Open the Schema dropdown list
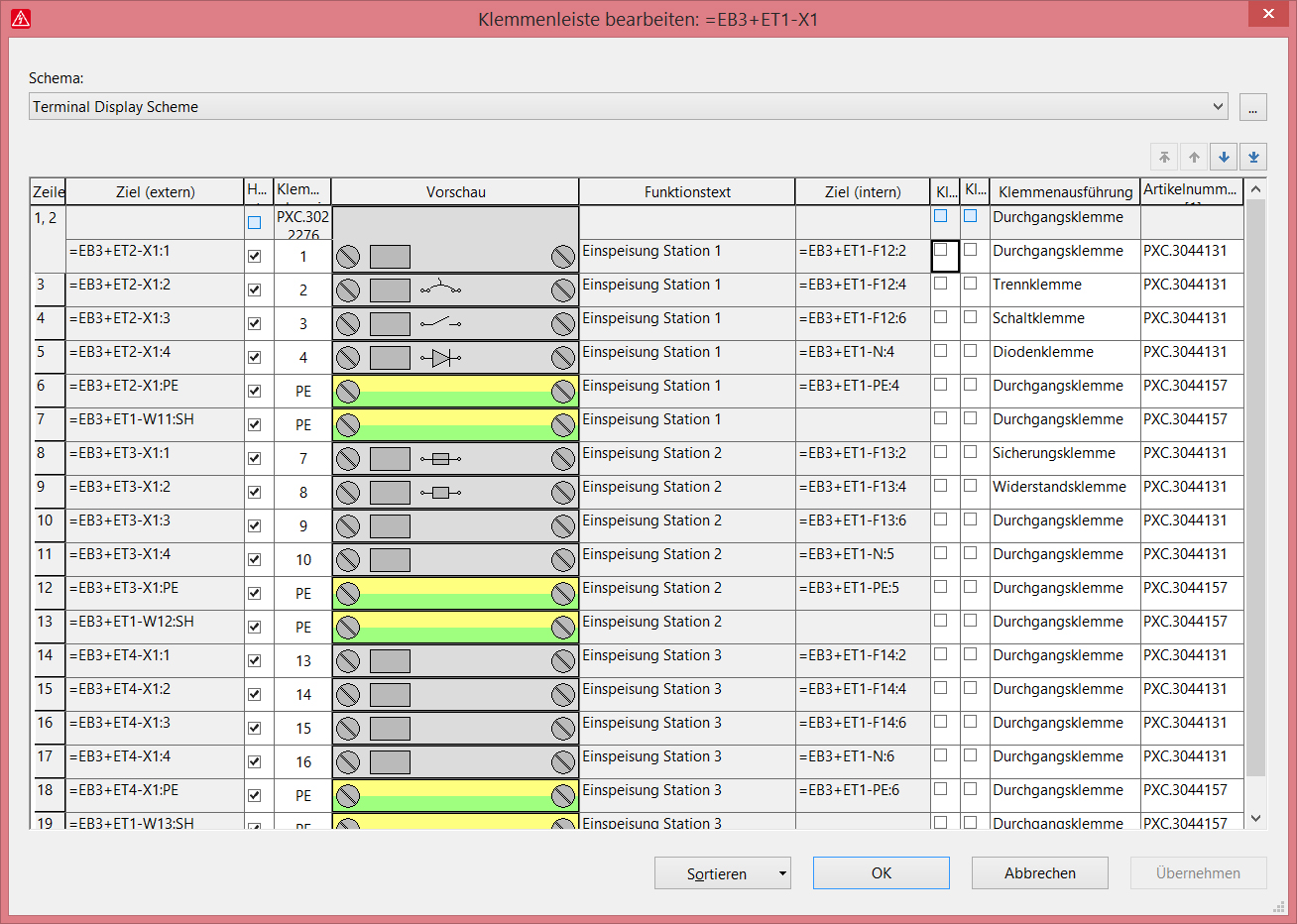The image size is (1297, 924). pyautogui.click(x=1219, y=107)
